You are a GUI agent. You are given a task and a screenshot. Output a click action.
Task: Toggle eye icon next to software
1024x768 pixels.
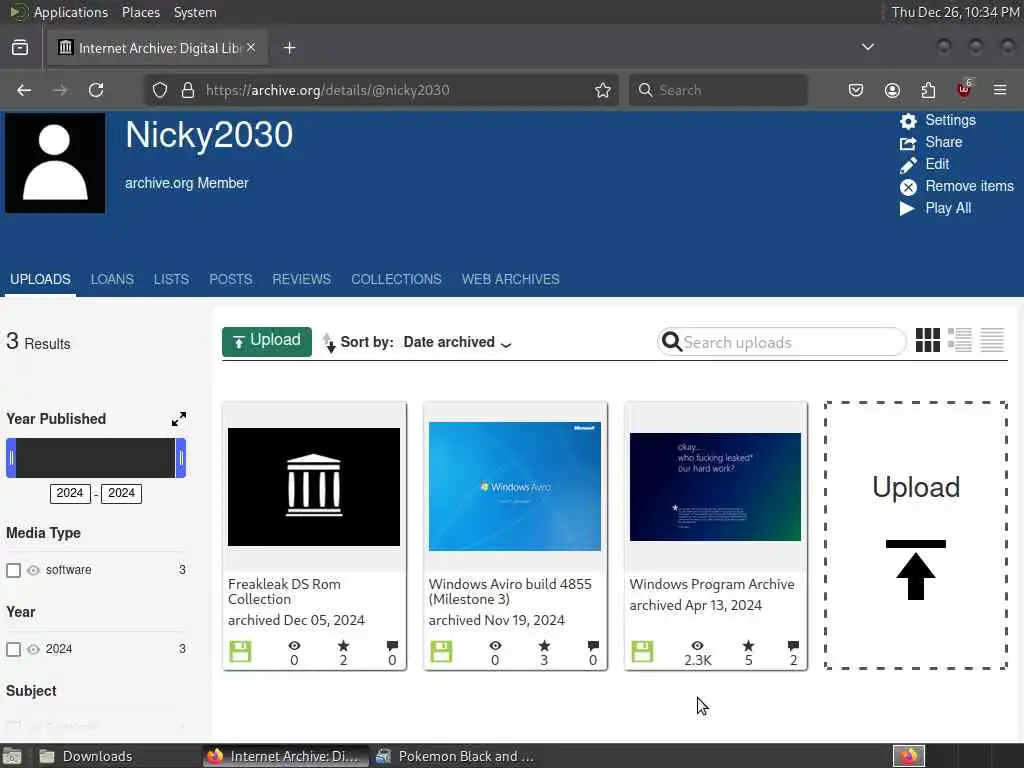(33, 570)
